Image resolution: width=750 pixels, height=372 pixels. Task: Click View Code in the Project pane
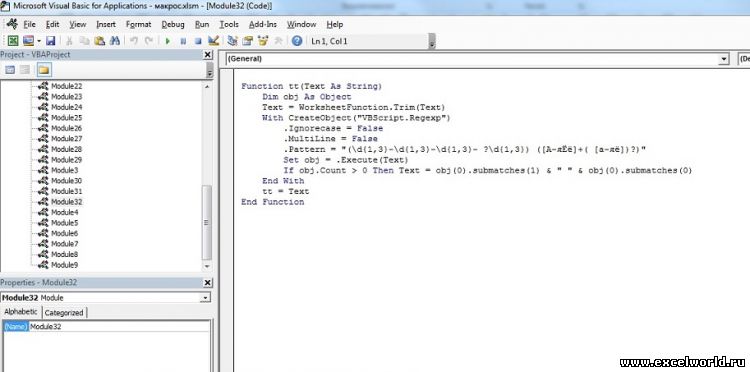pyautogui.click(x=10, y=70)
